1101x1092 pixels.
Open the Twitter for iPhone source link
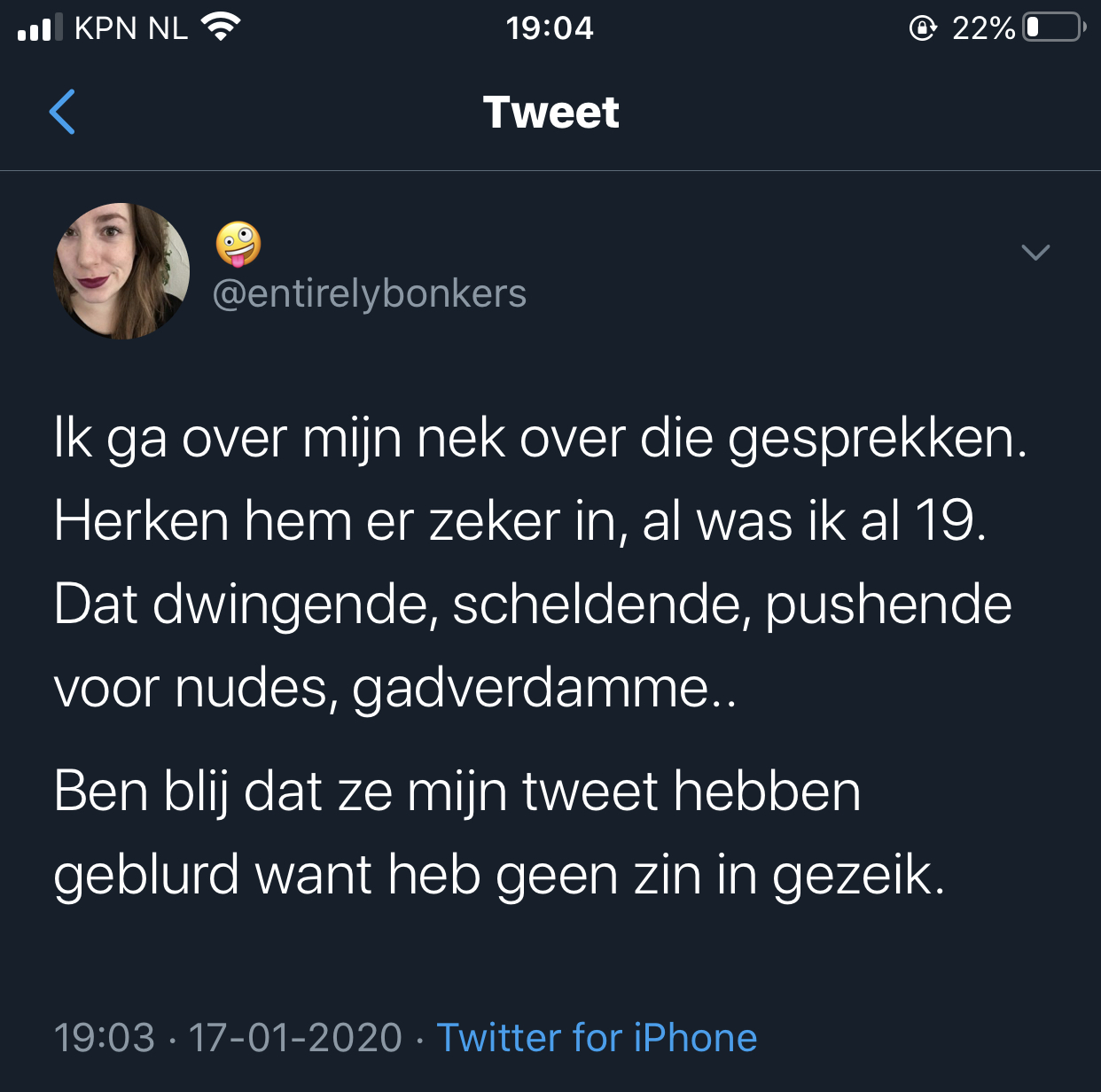[x=597, y=1038]
